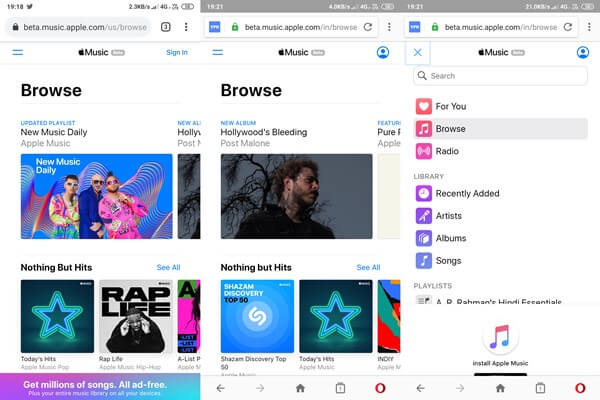Click See All in middle screen Nothing but Hits
600x400 pixels.
click(x=368, y=267)
